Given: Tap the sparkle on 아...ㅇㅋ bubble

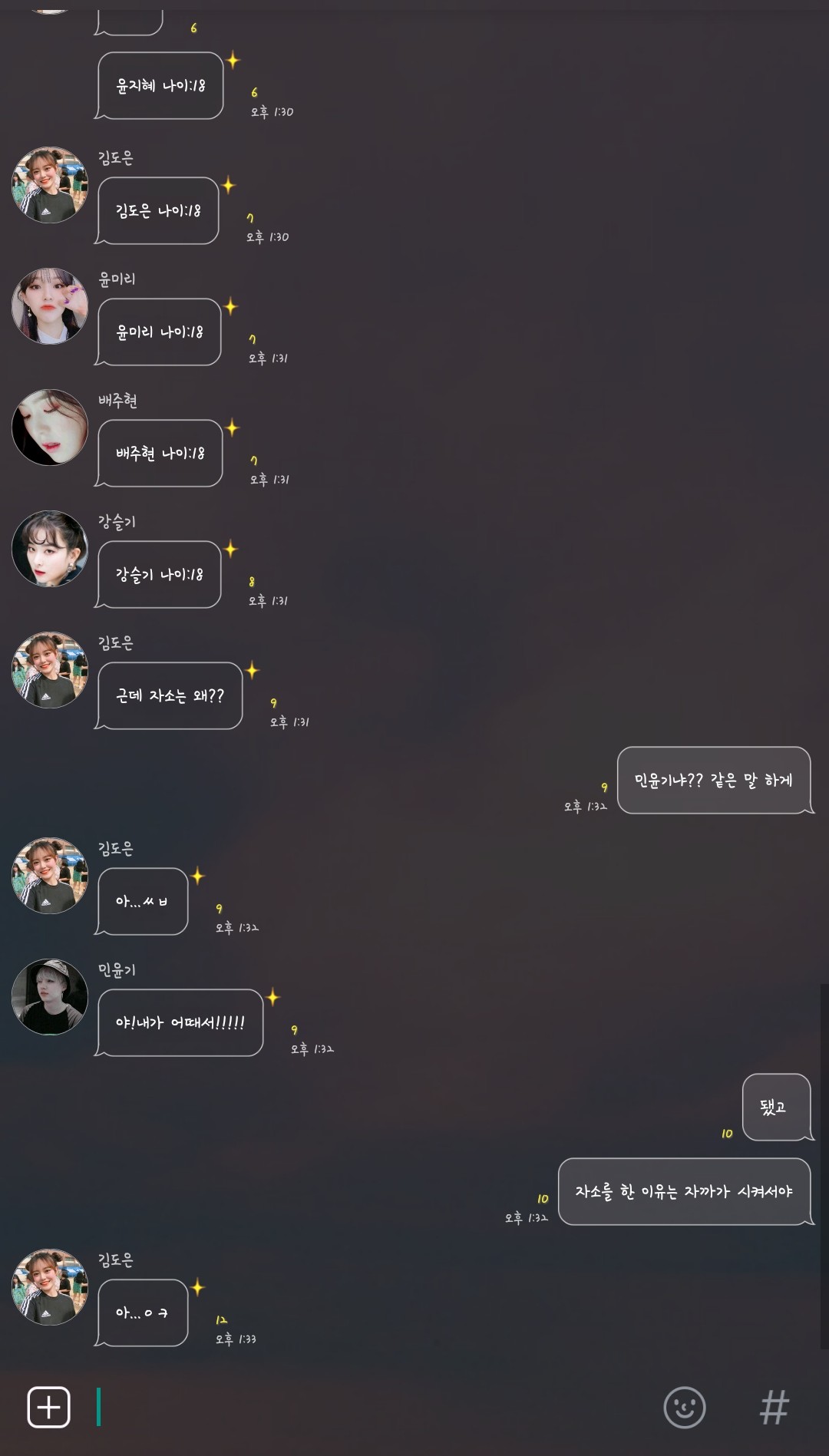Looking at the screenshot, I should [197, 1287].
